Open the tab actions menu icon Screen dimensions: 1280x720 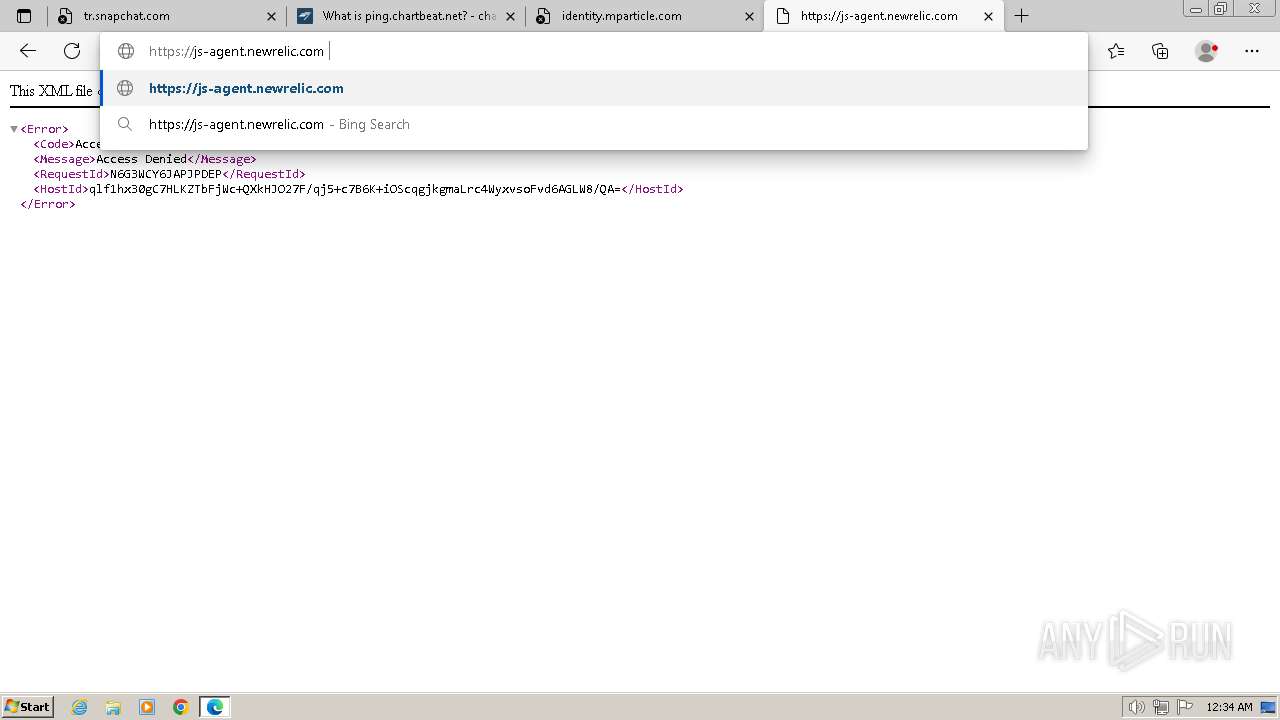pos(24,16)
